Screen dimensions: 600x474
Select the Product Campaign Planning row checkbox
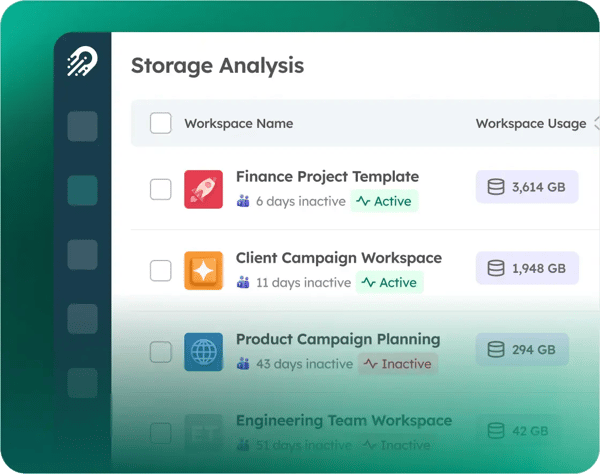pos(161,352)
